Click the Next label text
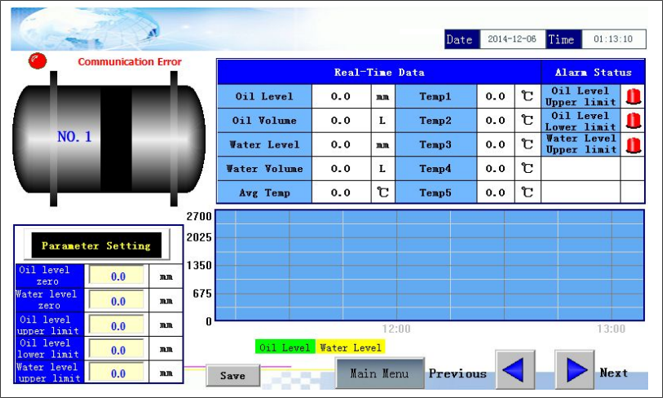Screen dimensions: 663x398 (614, 373)
